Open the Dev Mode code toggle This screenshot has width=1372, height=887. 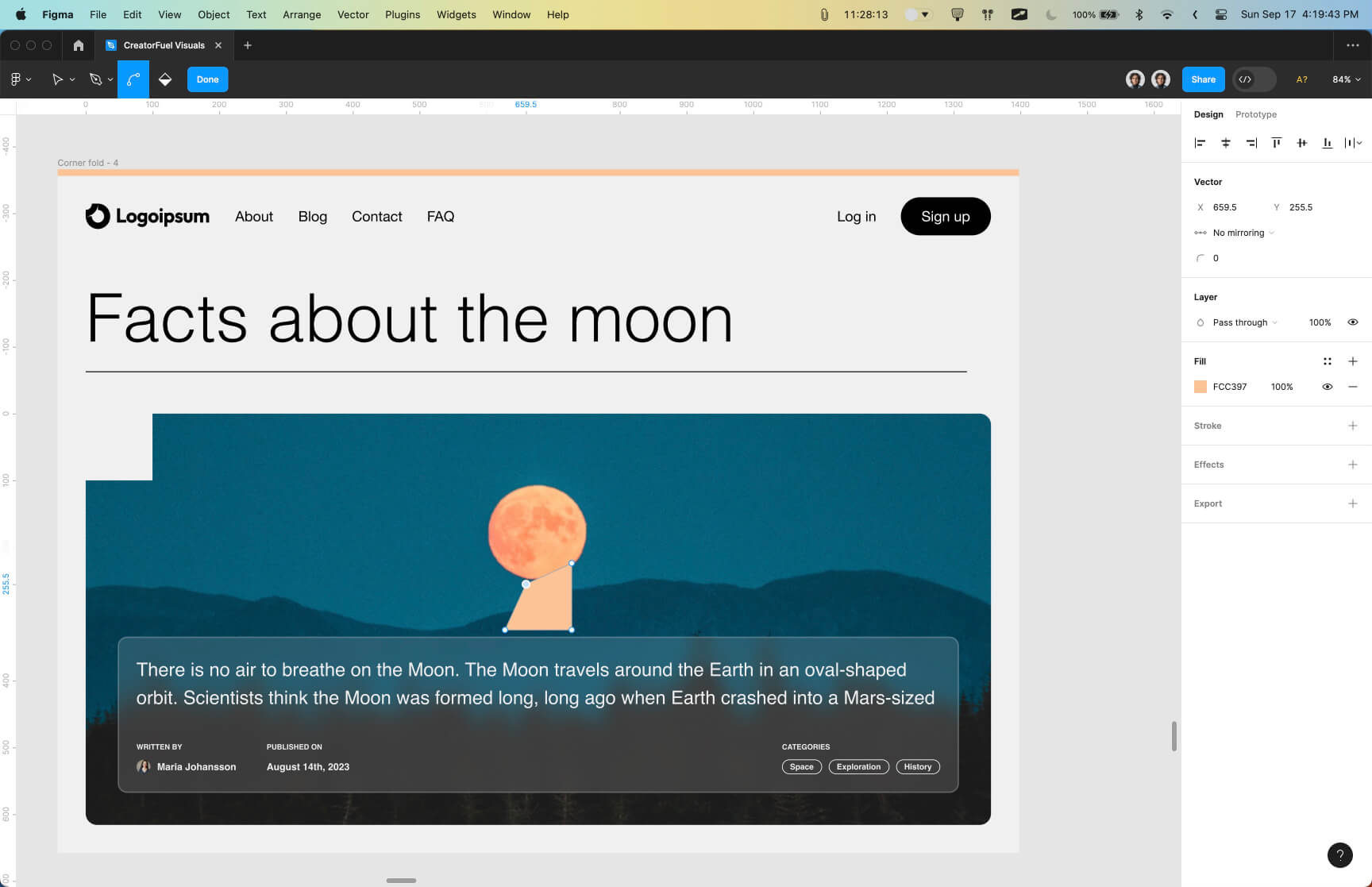click(x=1247, y=79)
